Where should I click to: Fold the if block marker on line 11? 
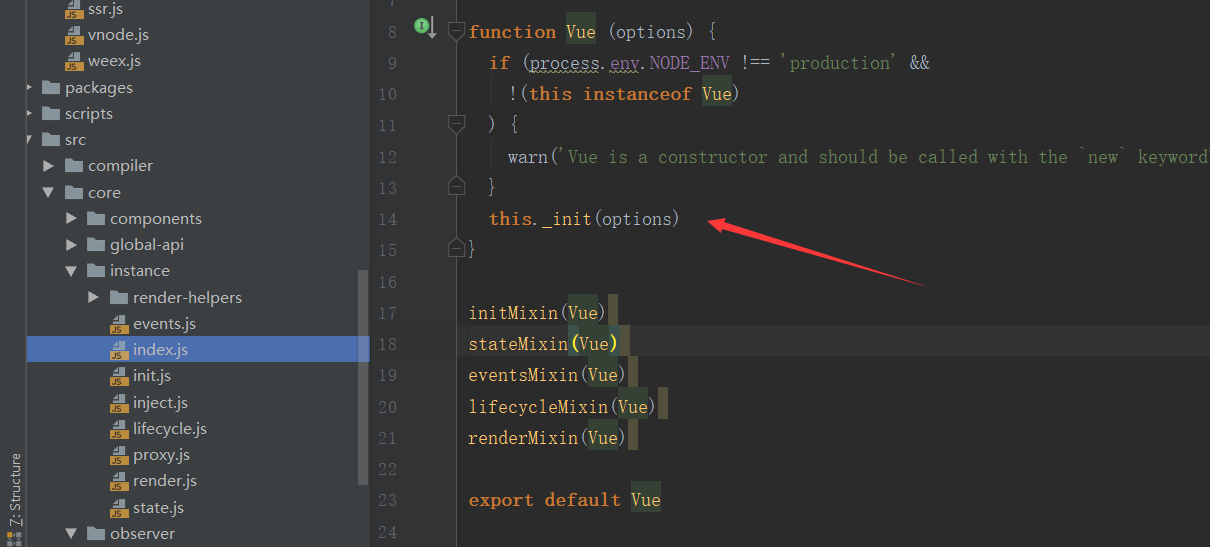(x=457, y=124)
